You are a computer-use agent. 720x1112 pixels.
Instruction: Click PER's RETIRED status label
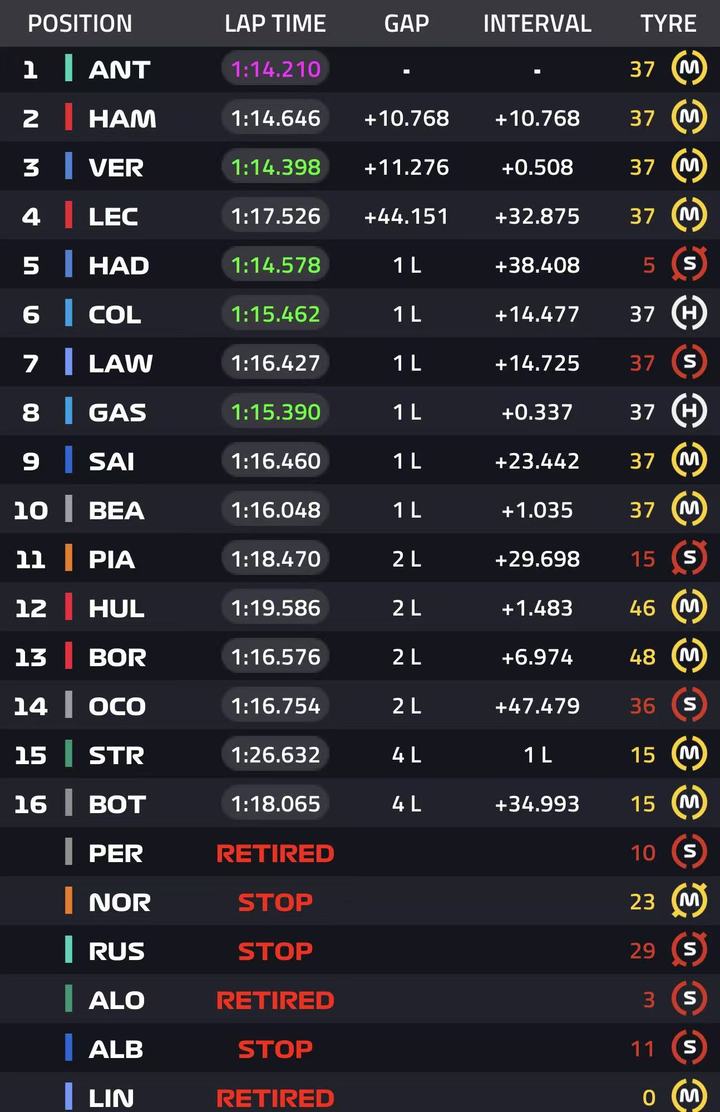pyautogui.click(x=275, y=853)
